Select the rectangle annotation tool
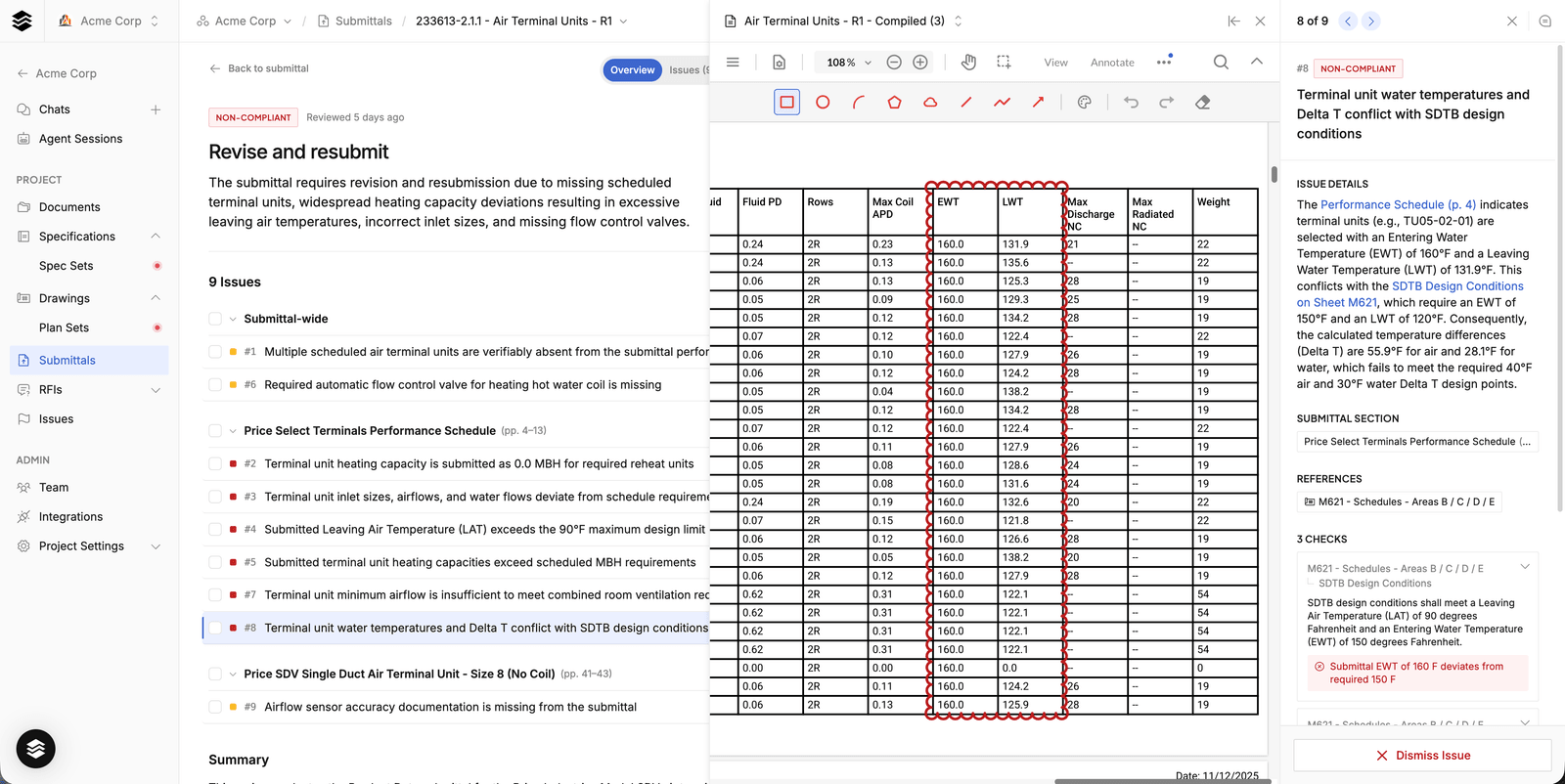The height and width of the screenshot is (784, 1565). (786, 102)
